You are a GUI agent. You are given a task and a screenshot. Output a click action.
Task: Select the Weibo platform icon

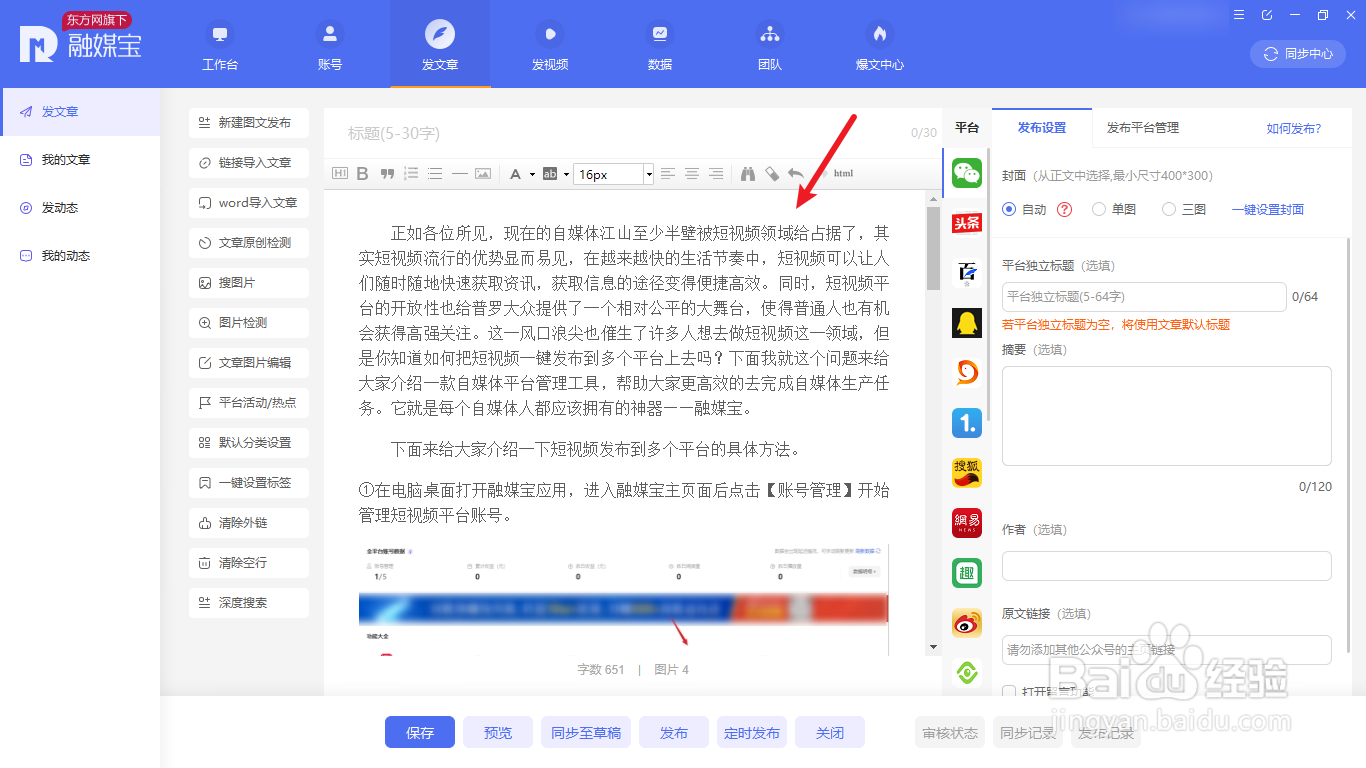click(x=967, y=623)
